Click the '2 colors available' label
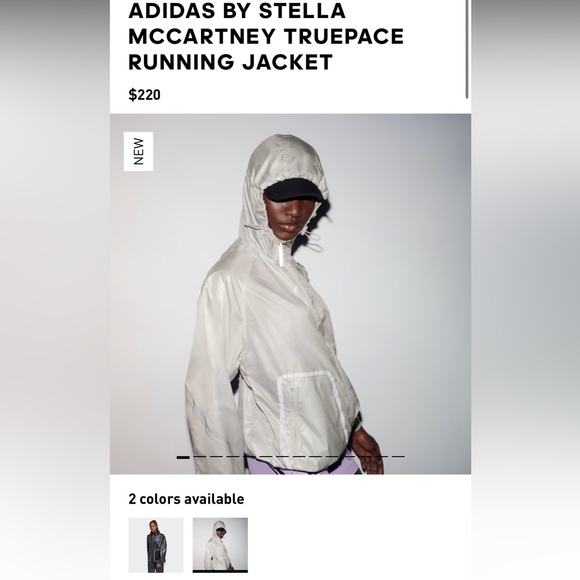This screenshot has width=580, height=580. coord(186,499)
